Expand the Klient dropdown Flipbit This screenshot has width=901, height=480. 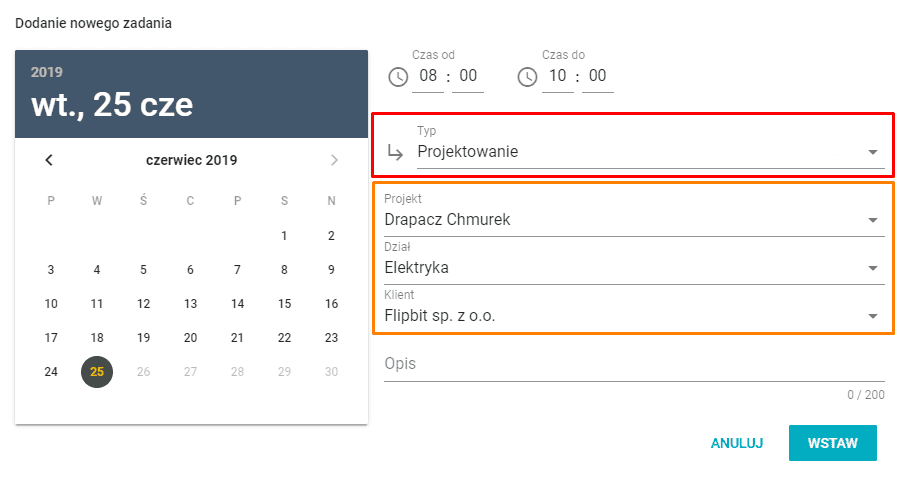click(634, 316)
